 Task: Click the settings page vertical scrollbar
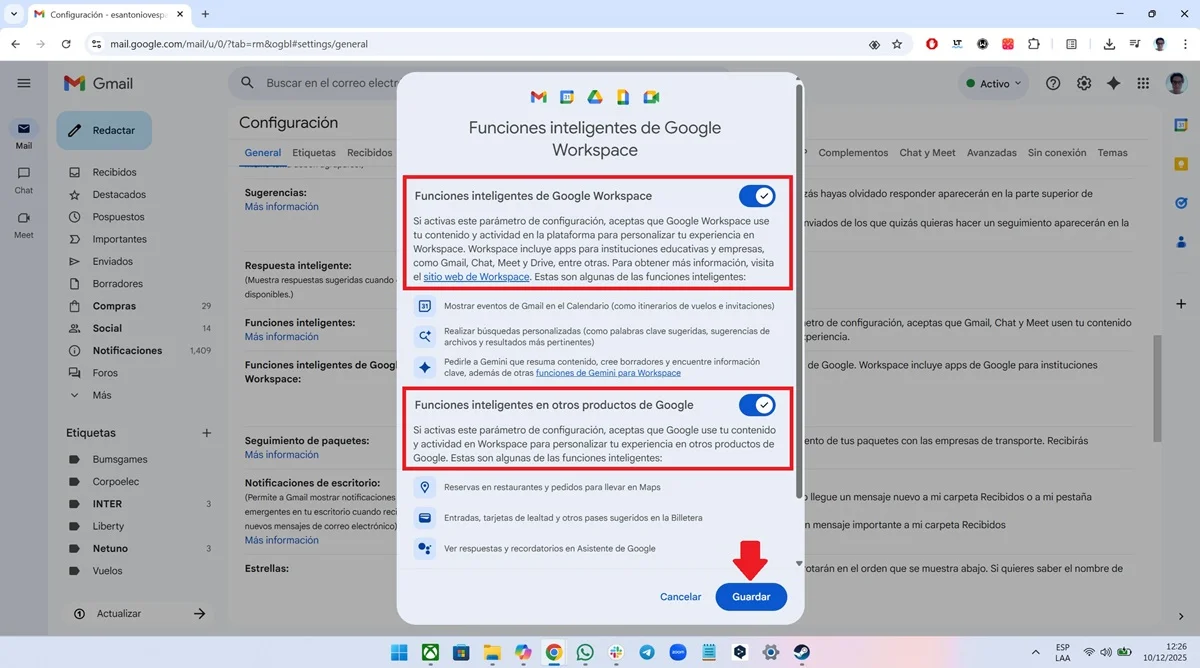1157,388
